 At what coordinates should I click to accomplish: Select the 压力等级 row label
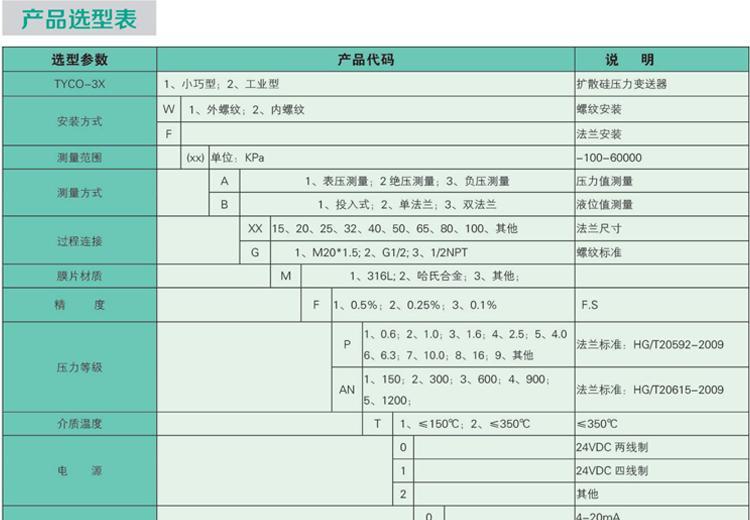(x=79, y=367)
